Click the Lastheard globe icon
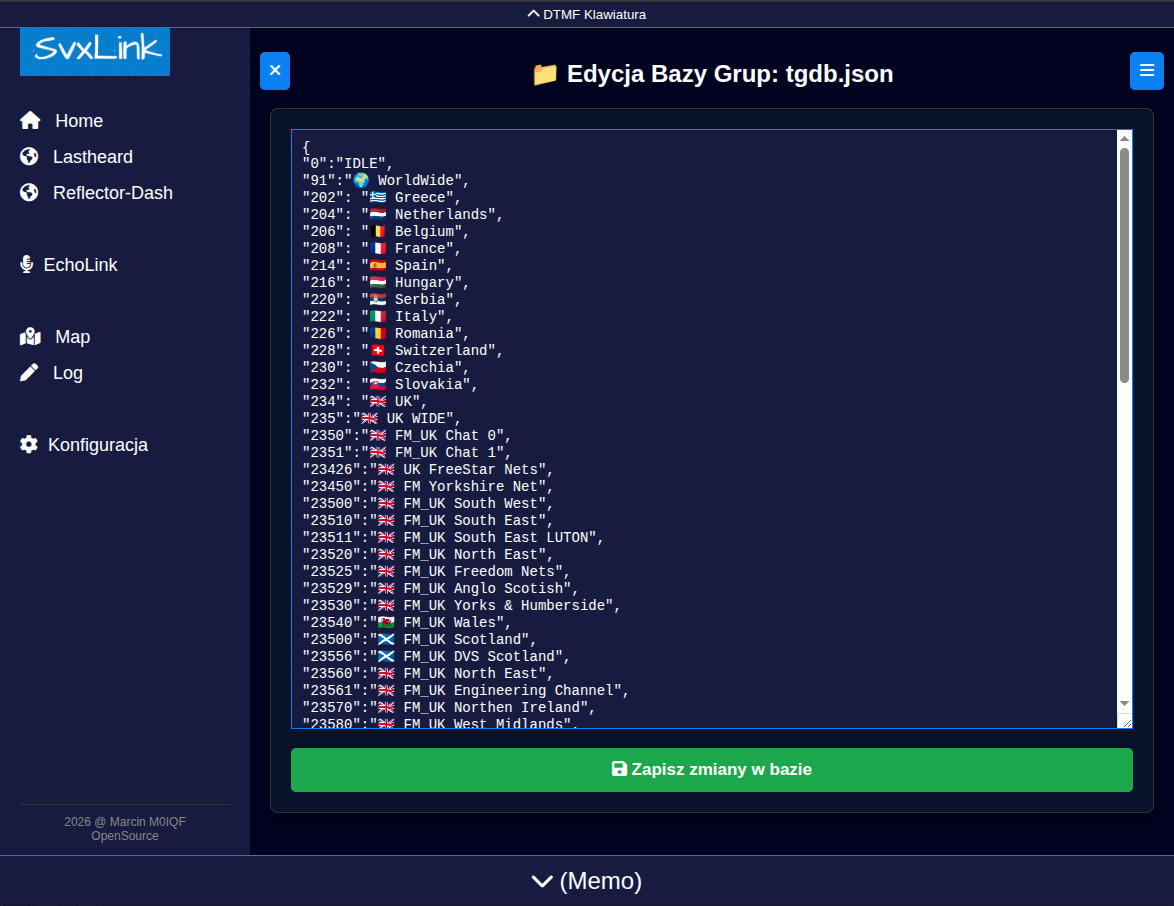 coord(29,157)
